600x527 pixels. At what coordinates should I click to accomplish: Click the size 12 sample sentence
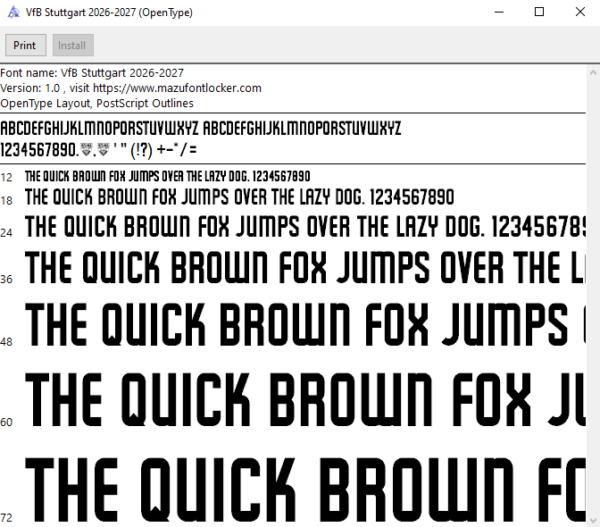[x=167, y=176]
